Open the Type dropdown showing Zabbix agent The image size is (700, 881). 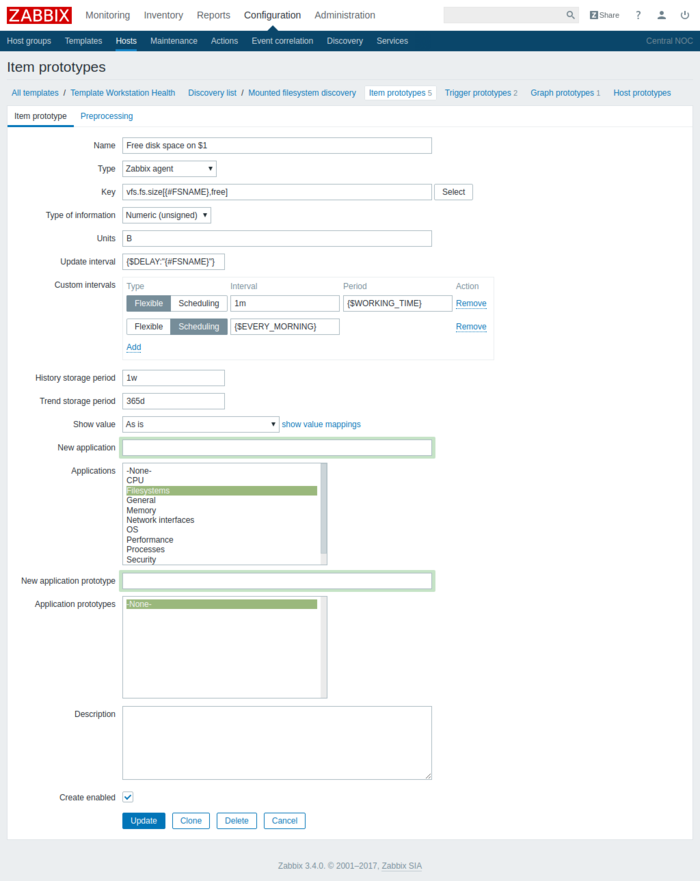[169, 169]
